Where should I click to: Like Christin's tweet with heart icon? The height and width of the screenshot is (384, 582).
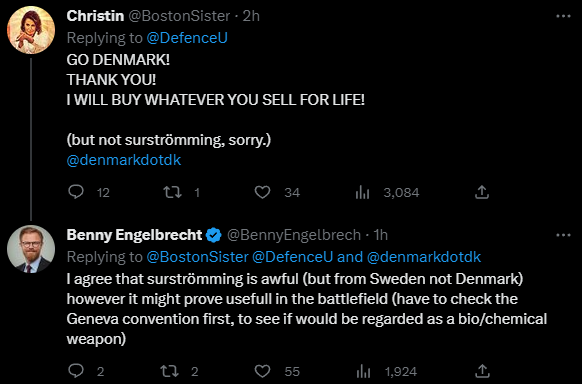[x=262, y=192]
